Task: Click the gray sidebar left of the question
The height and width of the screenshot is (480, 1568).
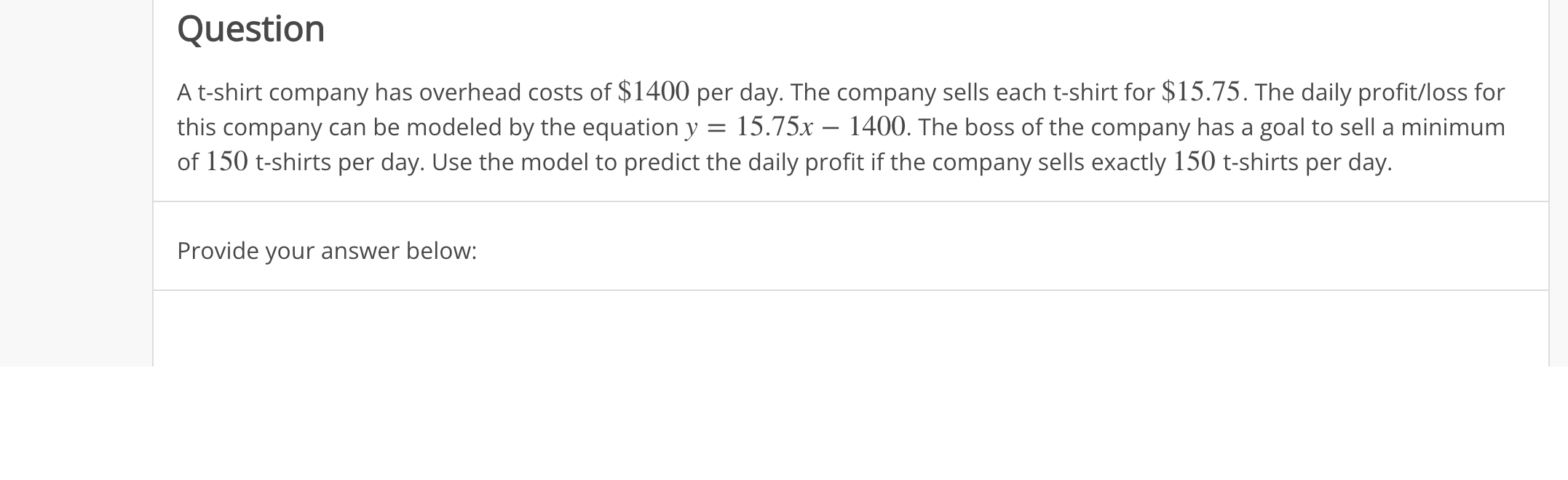Action: coord(76,183)
